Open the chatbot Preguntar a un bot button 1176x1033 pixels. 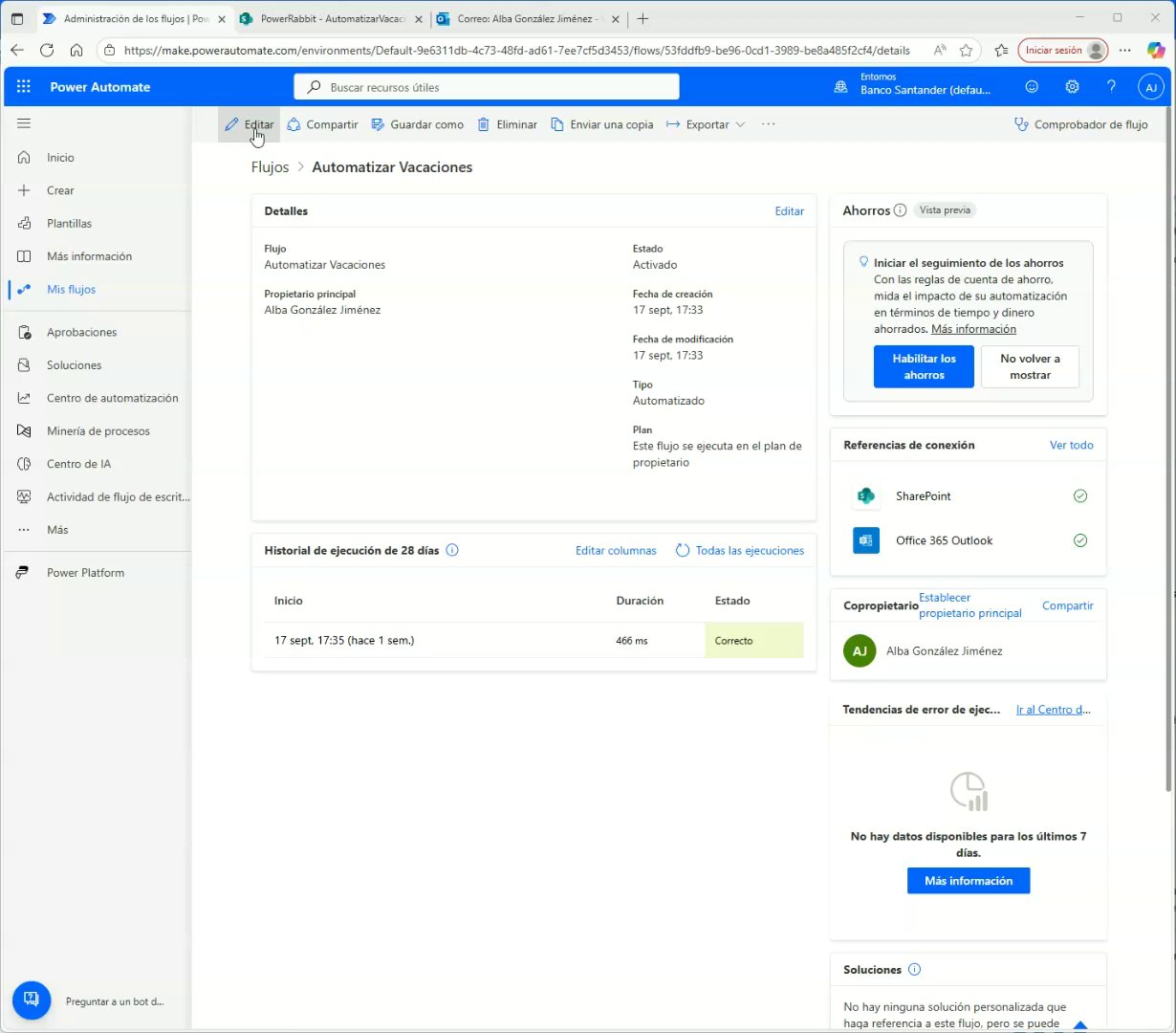click(32, 1000)
